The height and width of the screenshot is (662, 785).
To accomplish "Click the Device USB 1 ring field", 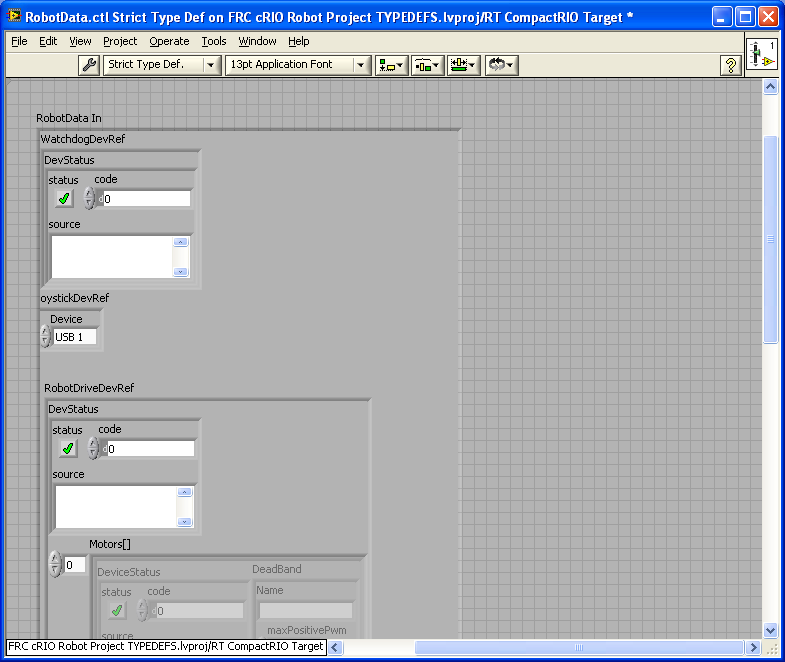I will tap(74, 337).
